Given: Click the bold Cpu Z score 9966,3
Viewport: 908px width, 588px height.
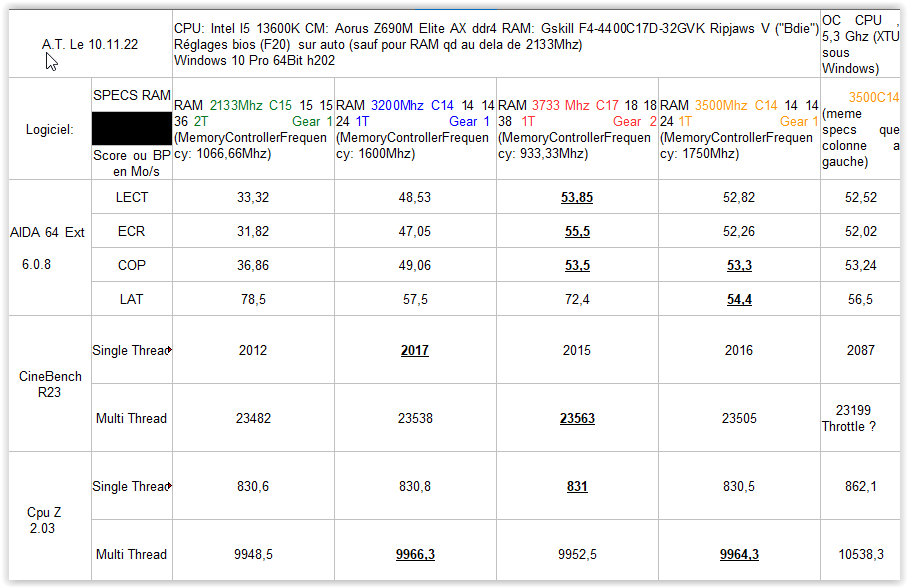Looking at the screenshot, I should (415, 554).
